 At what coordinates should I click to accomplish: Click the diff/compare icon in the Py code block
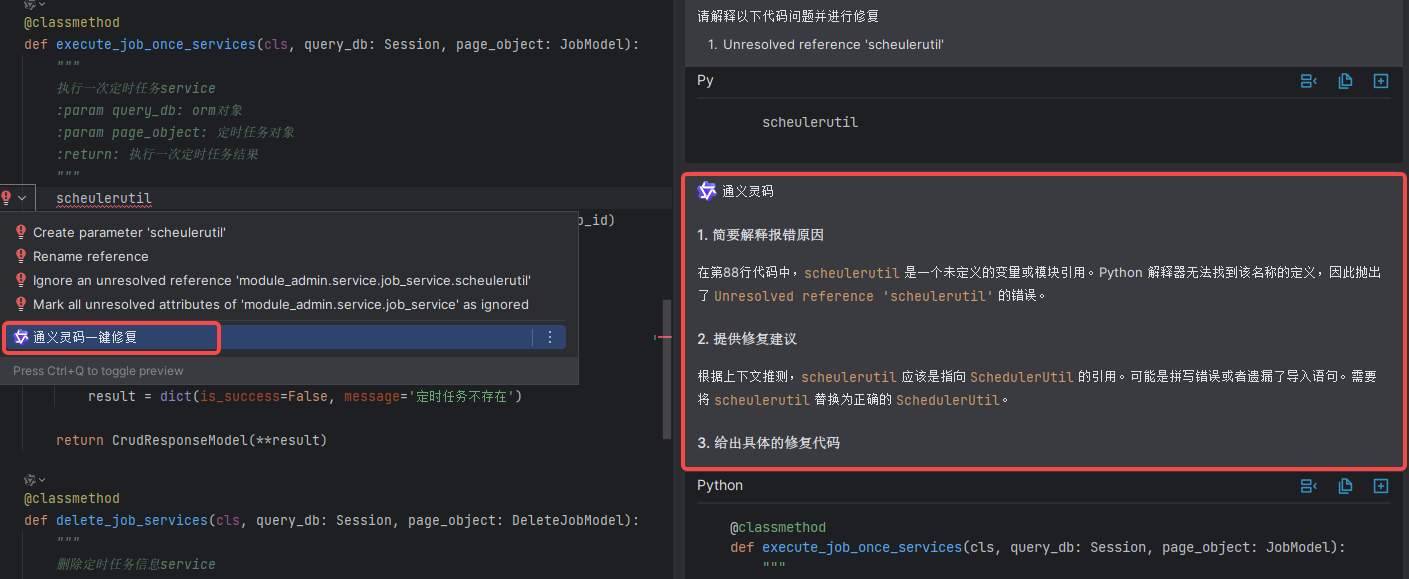[1309, 81]
